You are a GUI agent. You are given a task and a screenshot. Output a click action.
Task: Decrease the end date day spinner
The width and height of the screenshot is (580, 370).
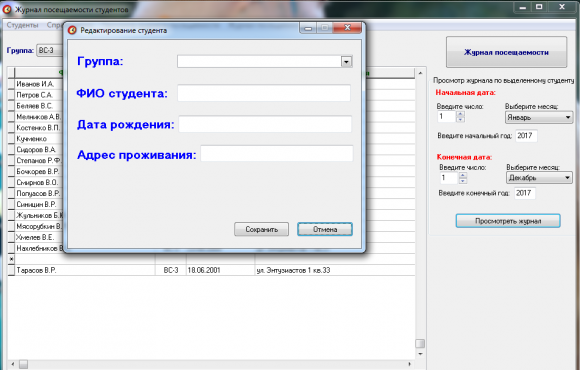pos(463,181)
